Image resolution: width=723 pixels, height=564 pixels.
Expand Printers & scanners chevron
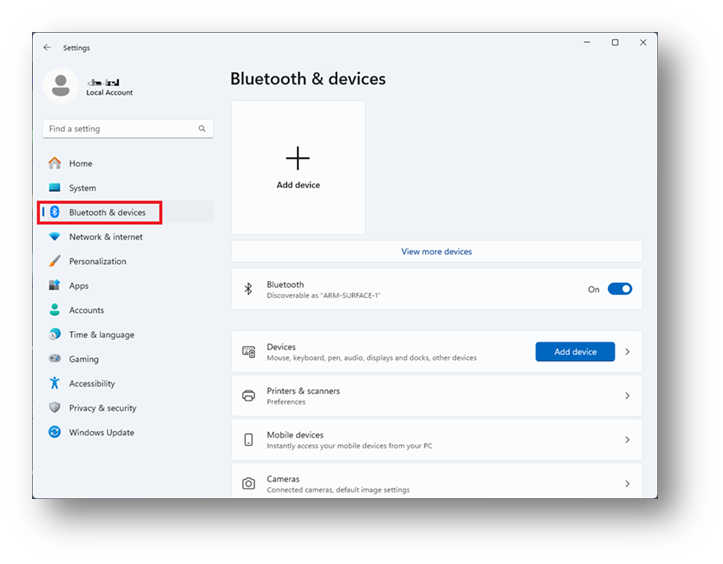pyautogui.click(x=628, y=396)
